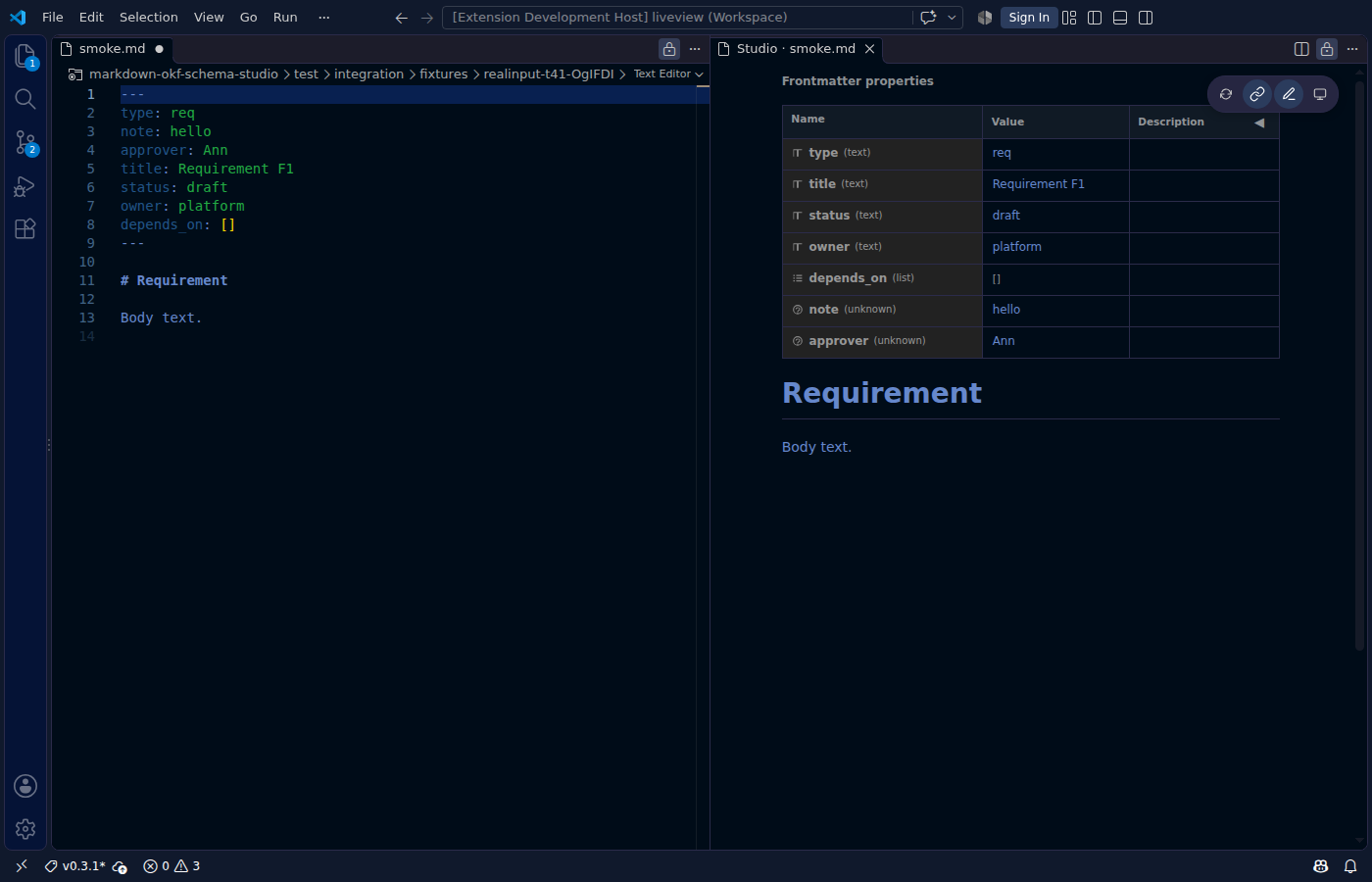Open the Extensions view
This screenshot has width=1372, height=882.
(25, 229)
